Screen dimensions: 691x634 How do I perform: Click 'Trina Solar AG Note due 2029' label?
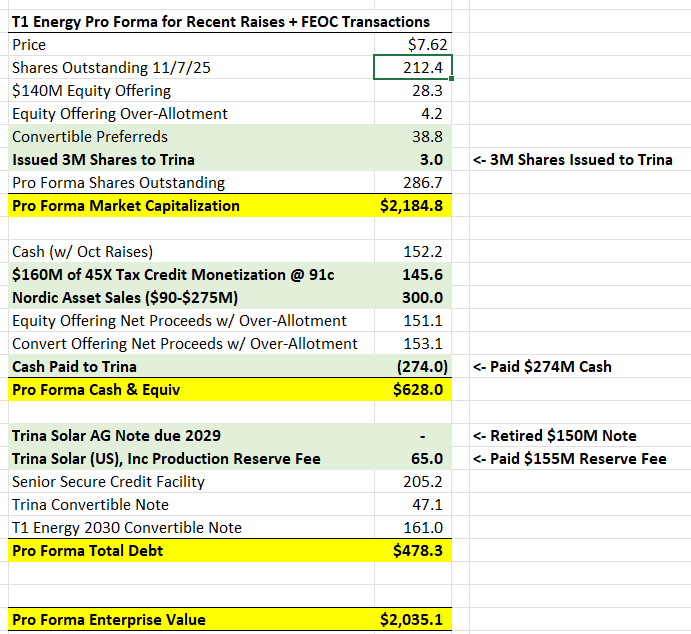(116, 436)
